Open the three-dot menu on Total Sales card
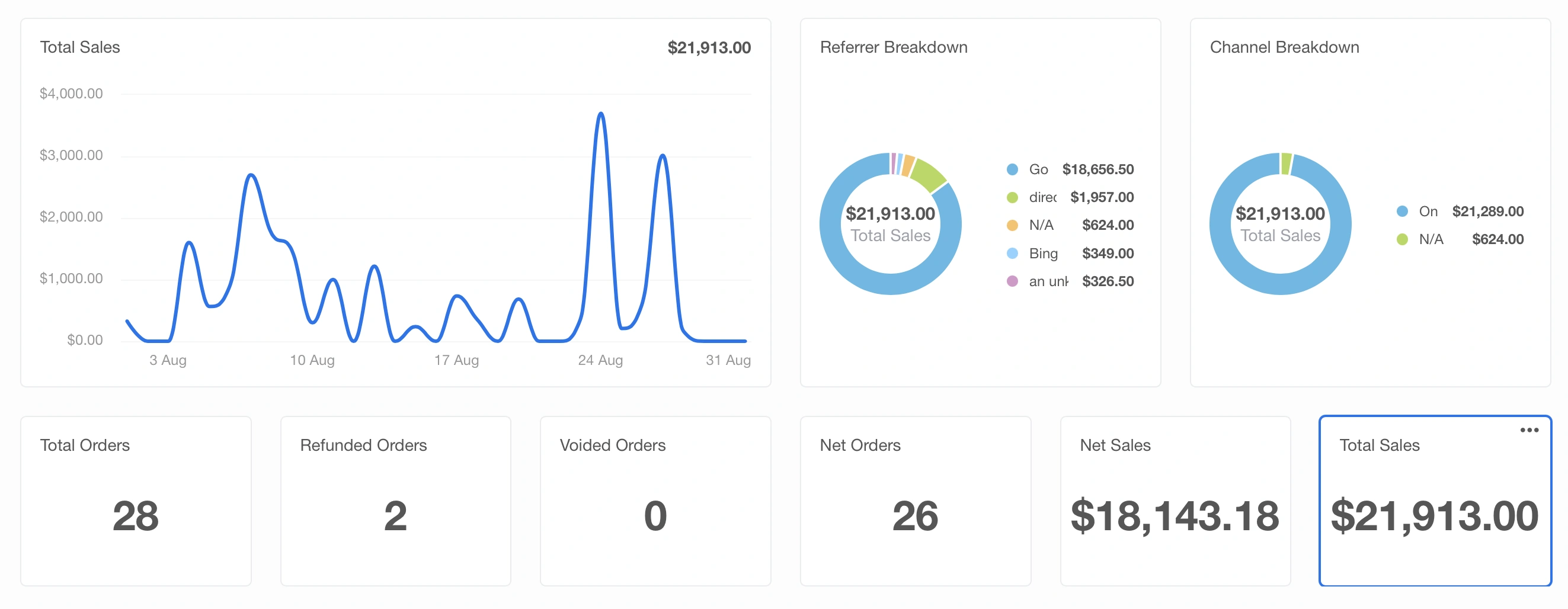 click(1529, 430)
